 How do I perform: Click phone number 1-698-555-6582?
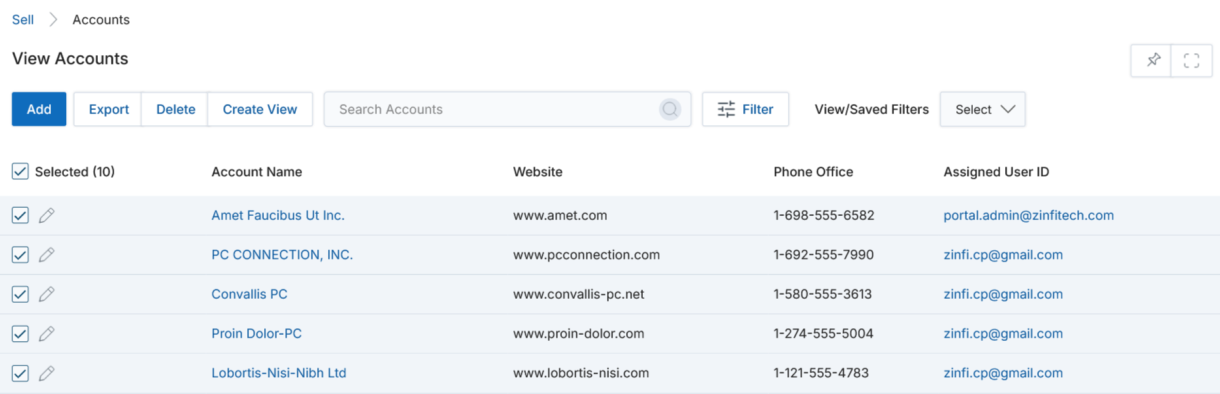pyautogui.click(x=824, y=215)
